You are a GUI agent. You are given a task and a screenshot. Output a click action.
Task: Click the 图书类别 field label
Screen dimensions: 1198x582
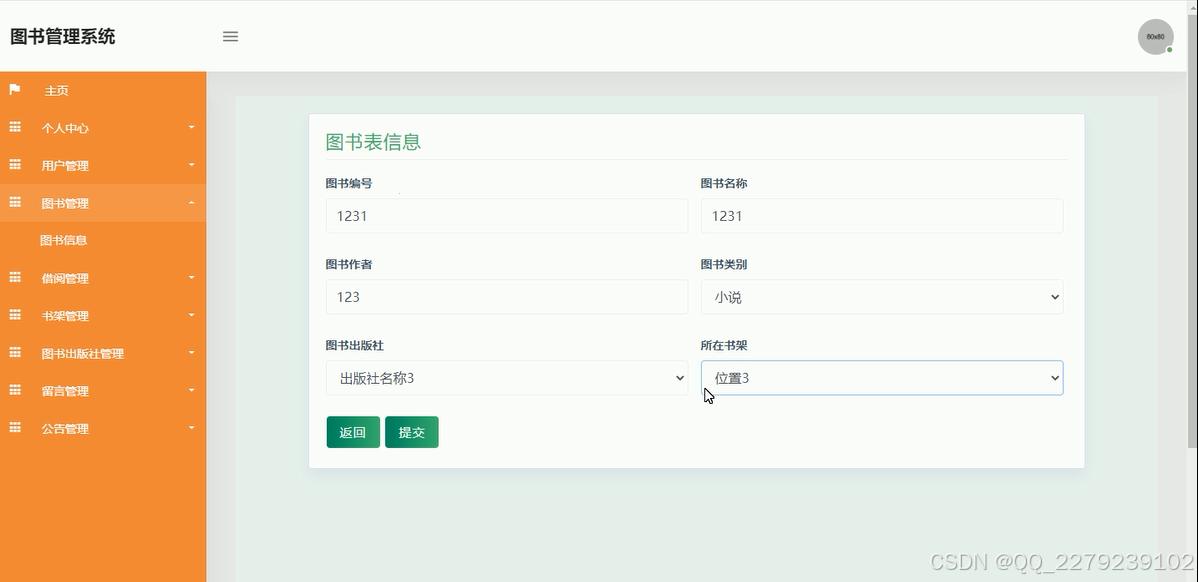pos(724,264)
